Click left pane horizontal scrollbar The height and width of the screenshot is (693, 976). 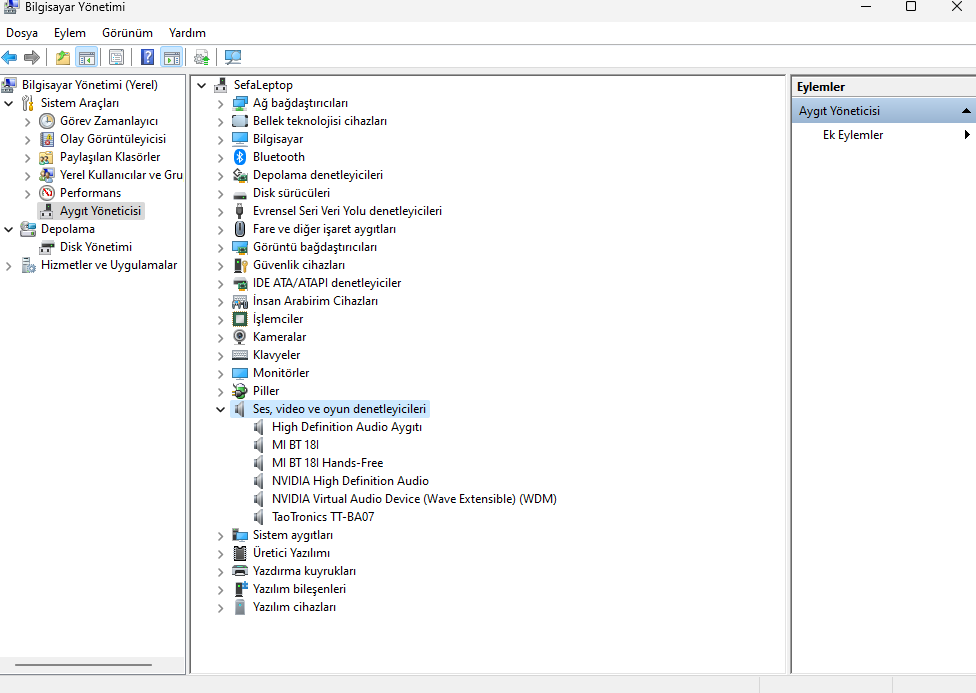(83, 665)
